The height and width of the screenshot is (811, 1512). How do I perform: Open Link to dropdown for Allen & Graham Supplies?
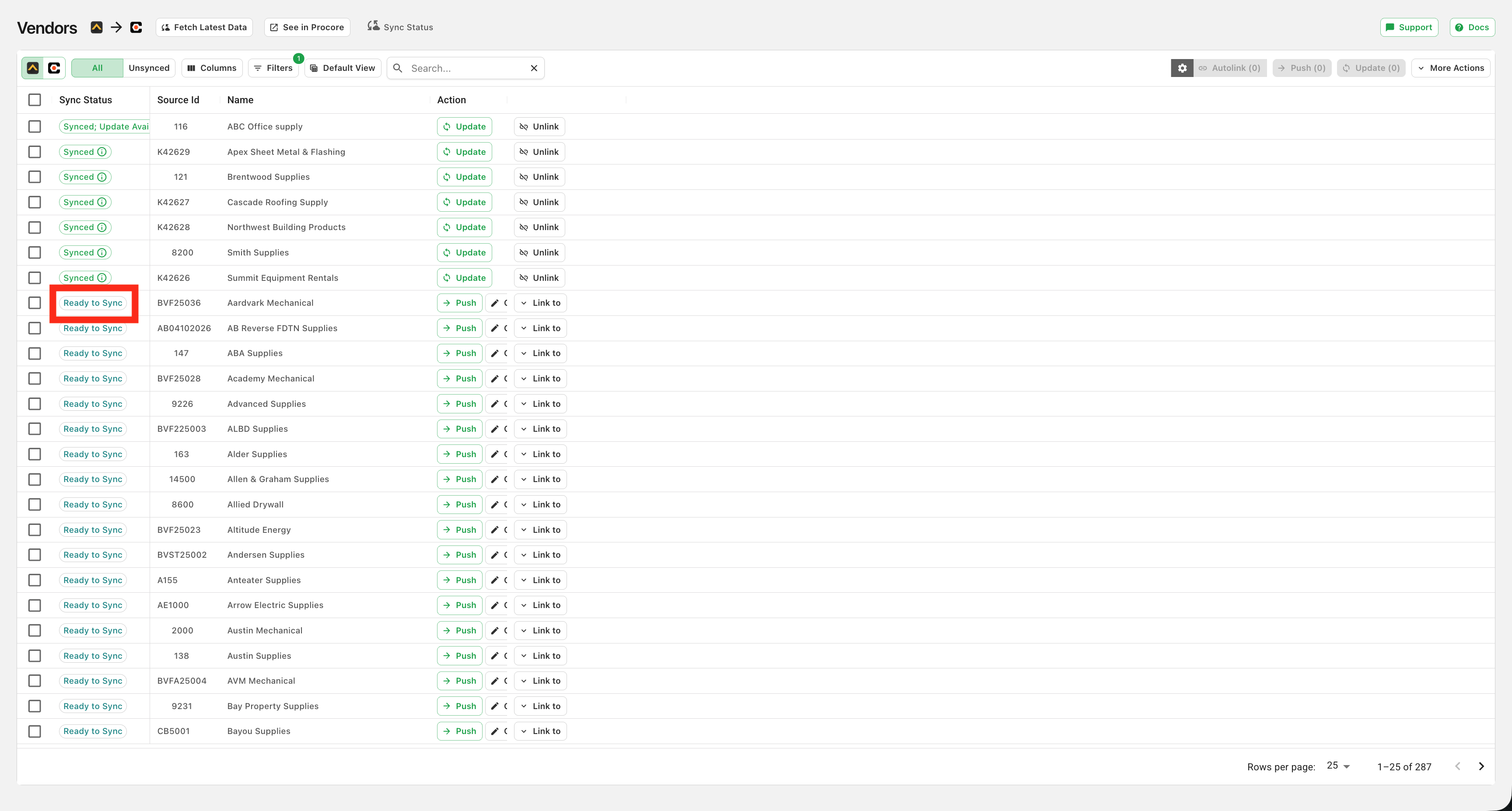pos(540,479)
